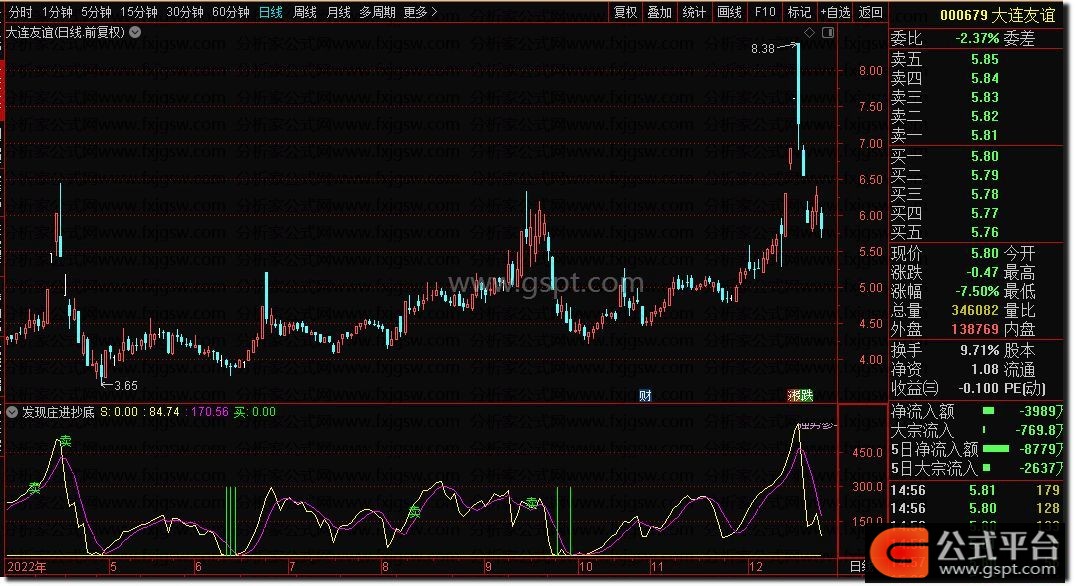This screenshot has height=586, width=1075.
Task: Click the stock title 000679 大连友谊
Action: pos(998,15)
